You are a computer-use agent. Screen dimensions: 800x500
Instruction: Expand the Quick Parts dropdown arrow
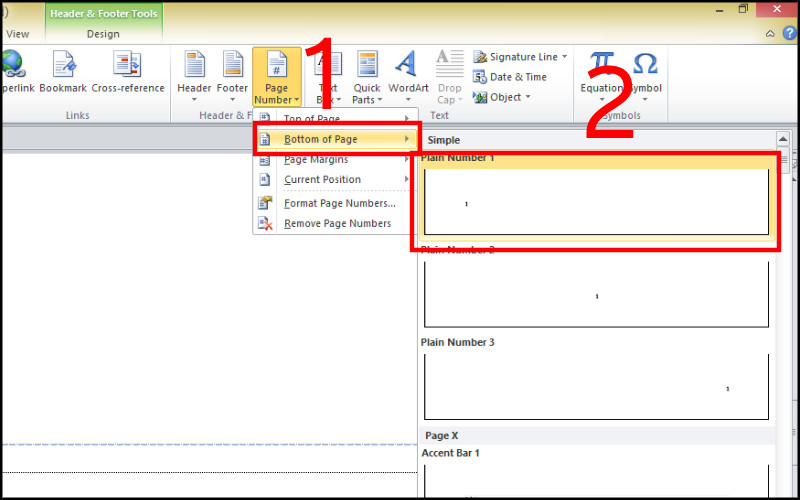380,100
